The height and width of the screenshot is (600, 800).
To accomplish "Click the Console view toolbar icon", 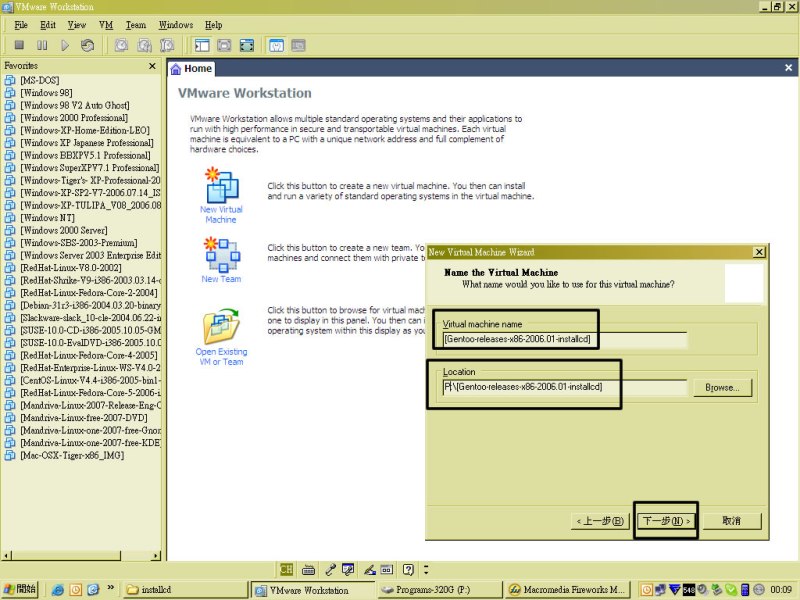I will point(298,45).
